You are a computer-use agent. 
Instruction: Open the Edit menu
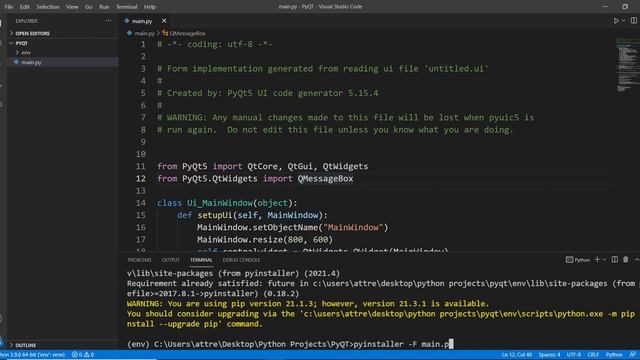point(24,7)
